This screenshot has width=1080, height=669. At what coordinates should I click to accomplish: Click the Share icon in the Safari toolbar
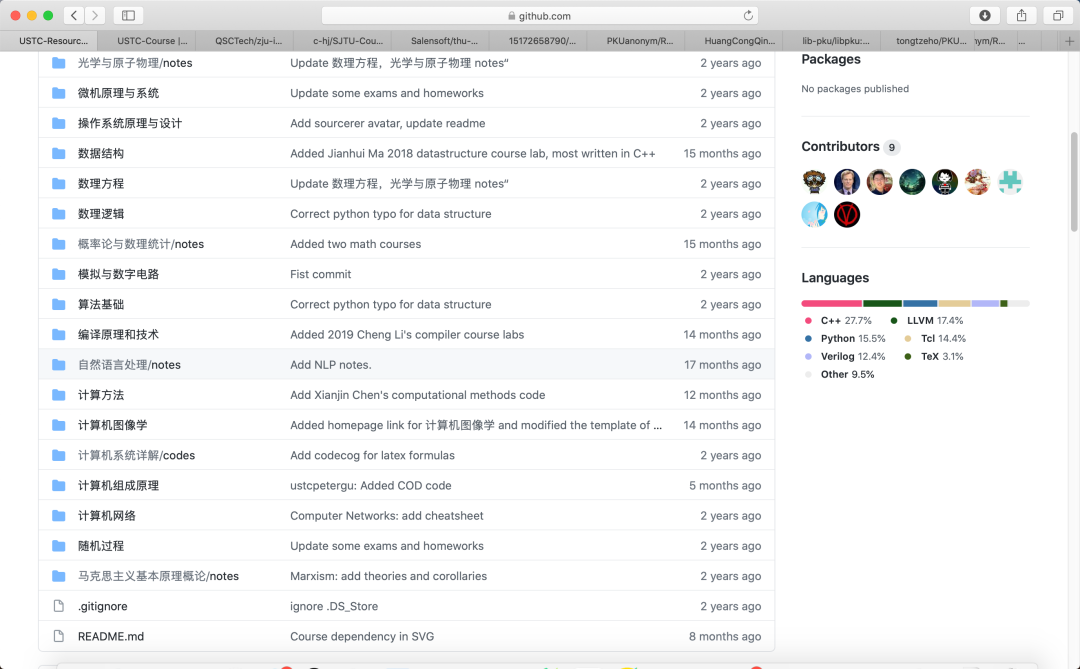point(1019,15)
